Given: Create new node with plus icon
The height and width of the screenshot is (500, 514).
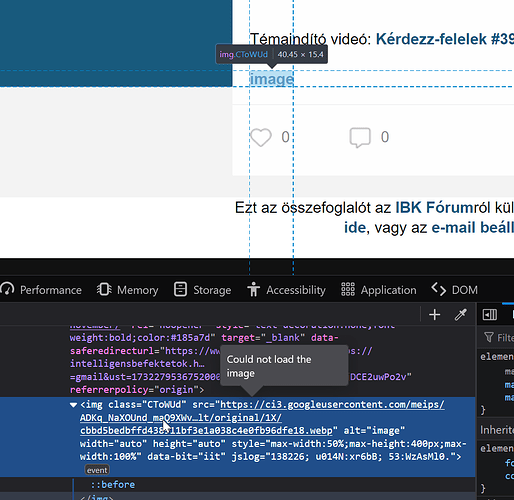Looking at the screenshot, I should pyautogui.click(x=434, y=314).
